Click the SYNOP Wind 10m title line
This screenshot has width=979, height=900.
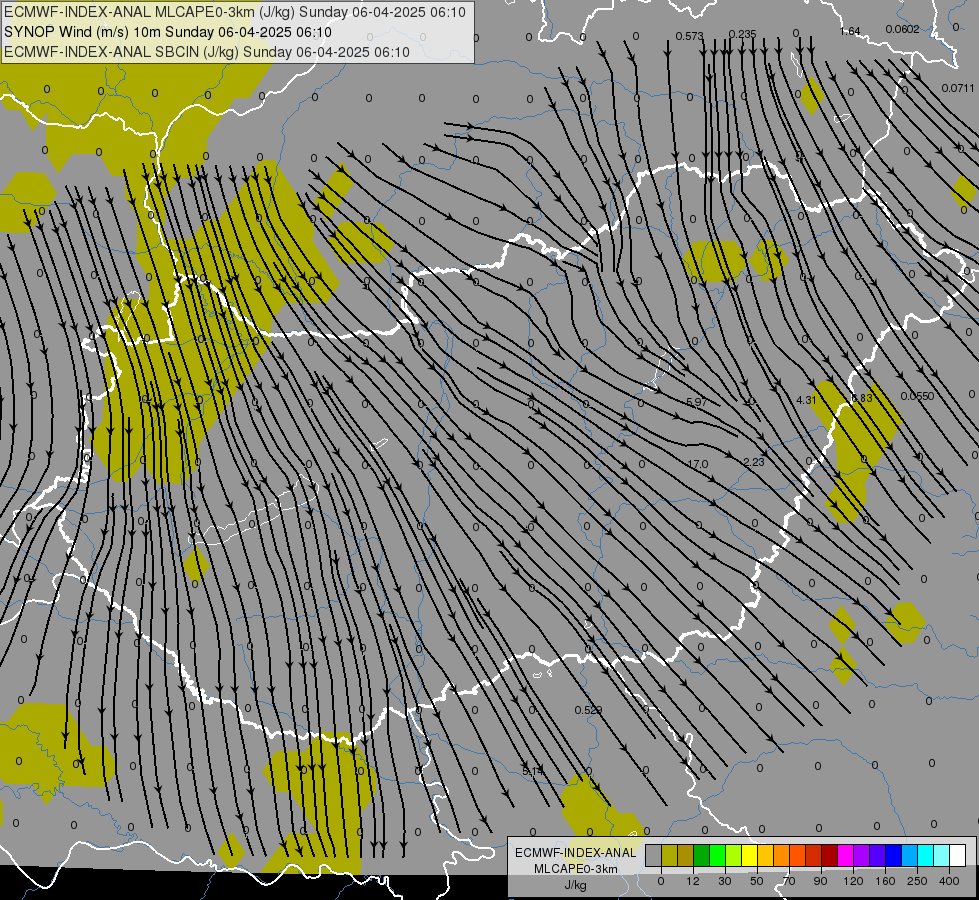click(168, 32)
